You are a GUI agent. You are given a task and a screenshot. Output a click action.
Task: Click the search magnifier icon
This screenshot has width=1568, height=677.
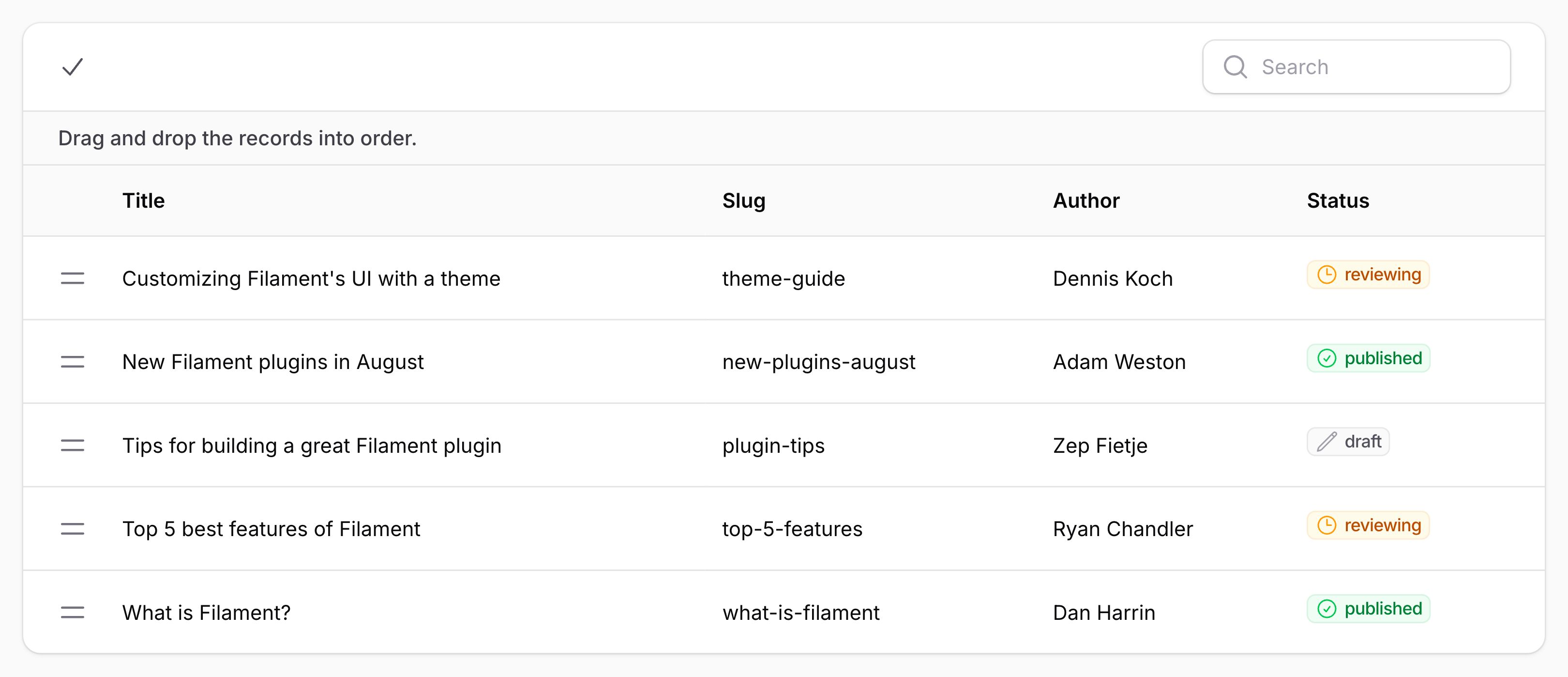[1235, 66]
